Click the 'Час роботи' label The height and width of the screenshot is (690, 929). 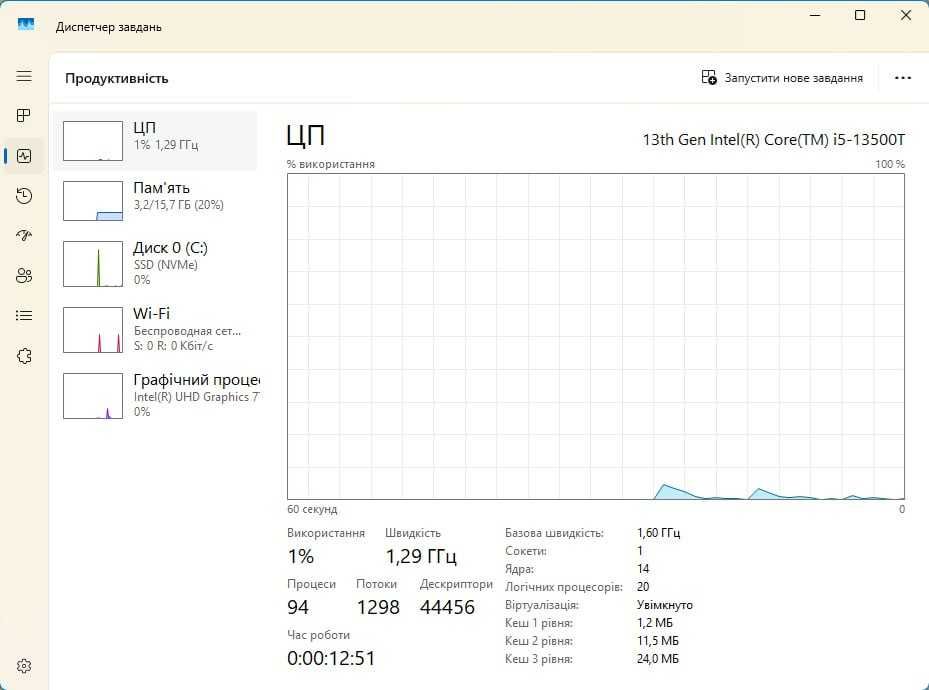pos(318,635)
